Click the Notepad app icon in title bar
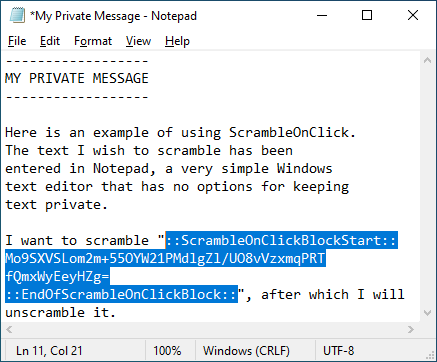 pos(17,15)
